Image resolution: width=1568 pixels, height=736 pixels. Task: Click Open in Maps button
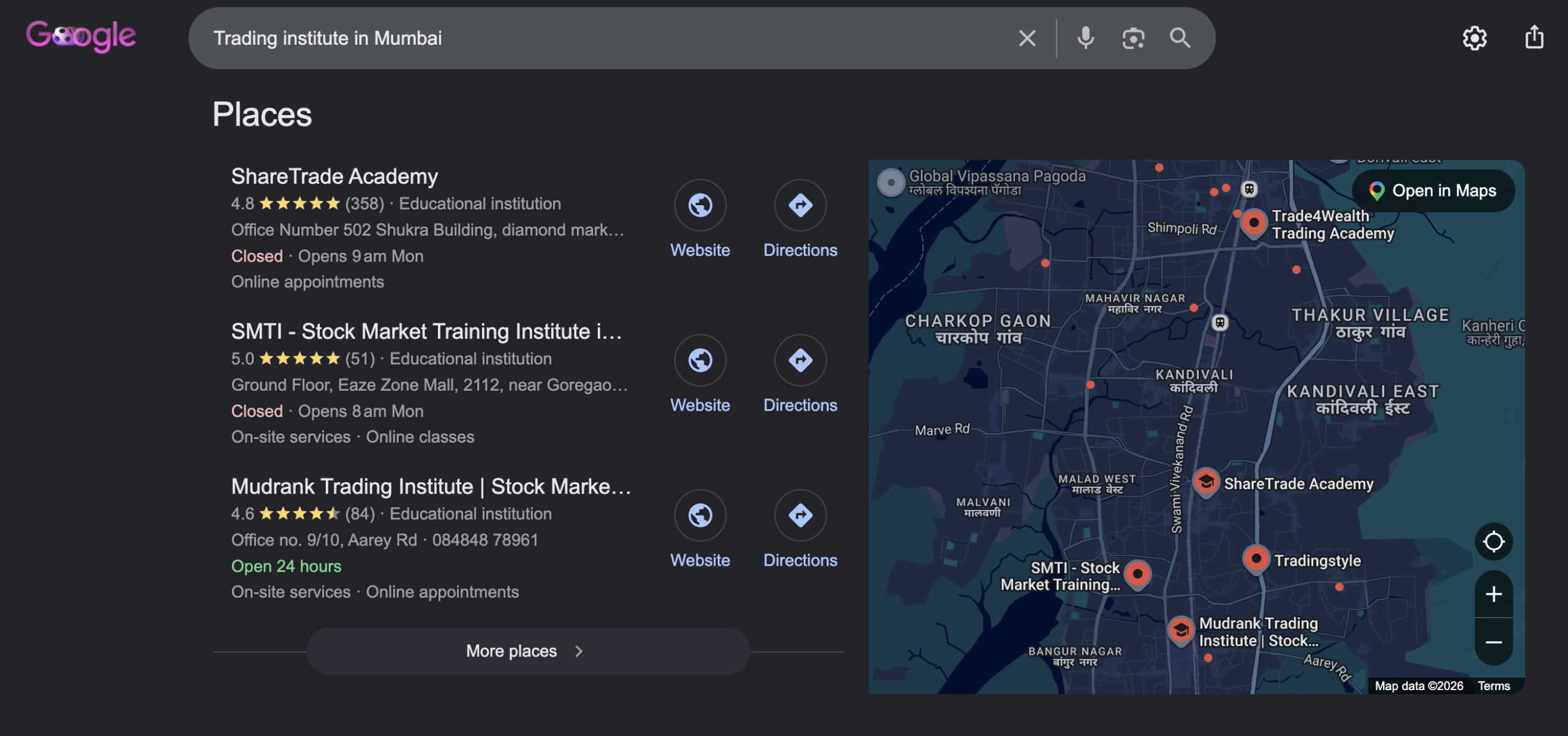tap(1433, 190)
